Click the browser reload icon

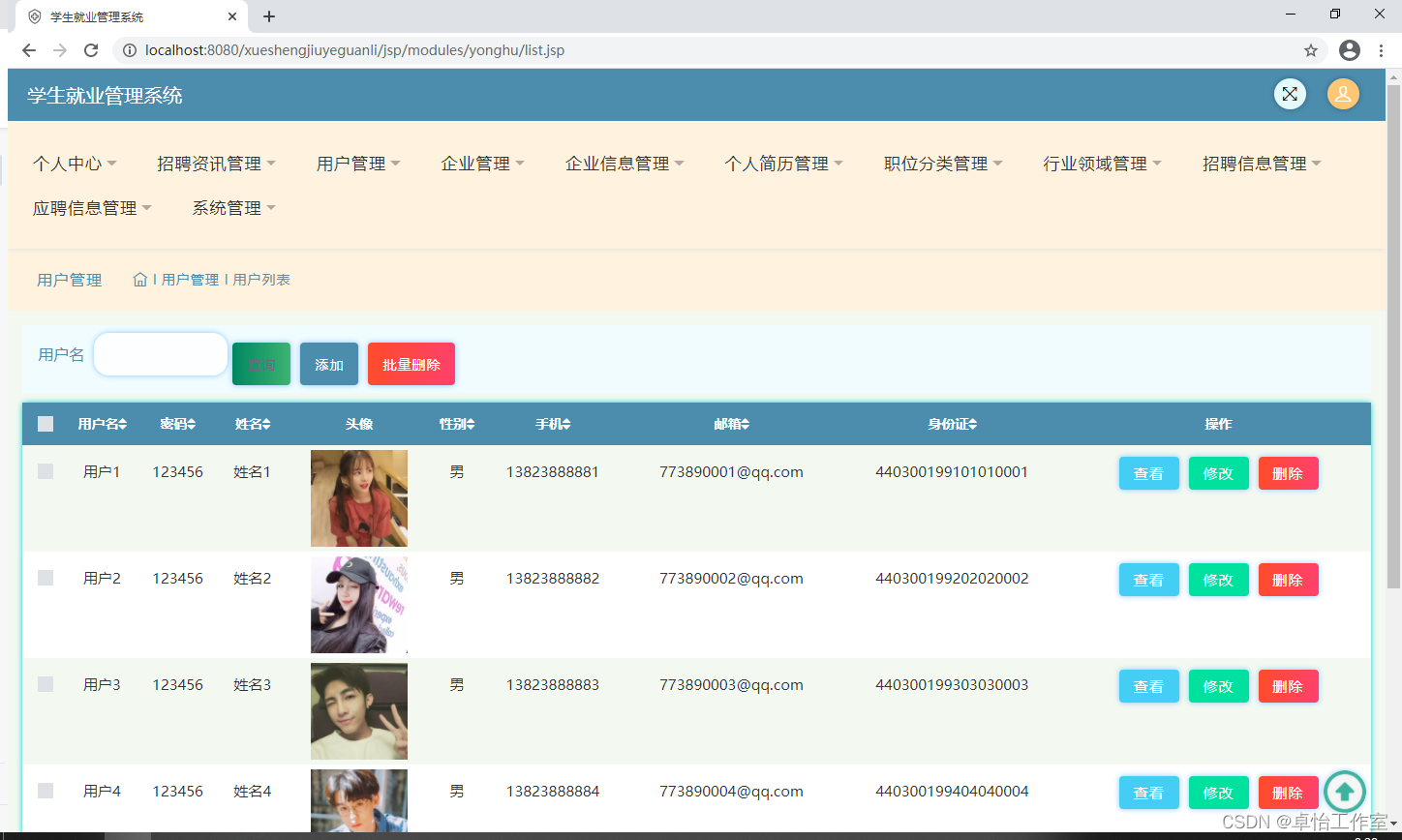point(90,50)
